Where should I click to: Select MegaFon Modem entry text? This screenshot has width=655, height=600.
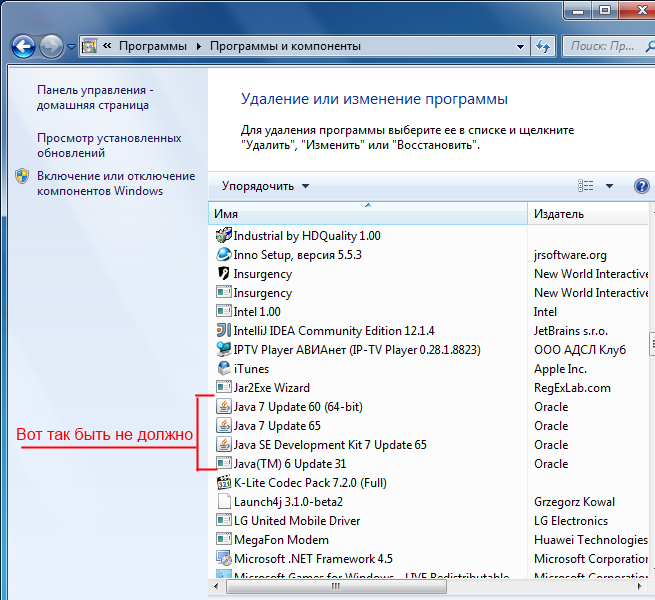click(x=281, y=540)
